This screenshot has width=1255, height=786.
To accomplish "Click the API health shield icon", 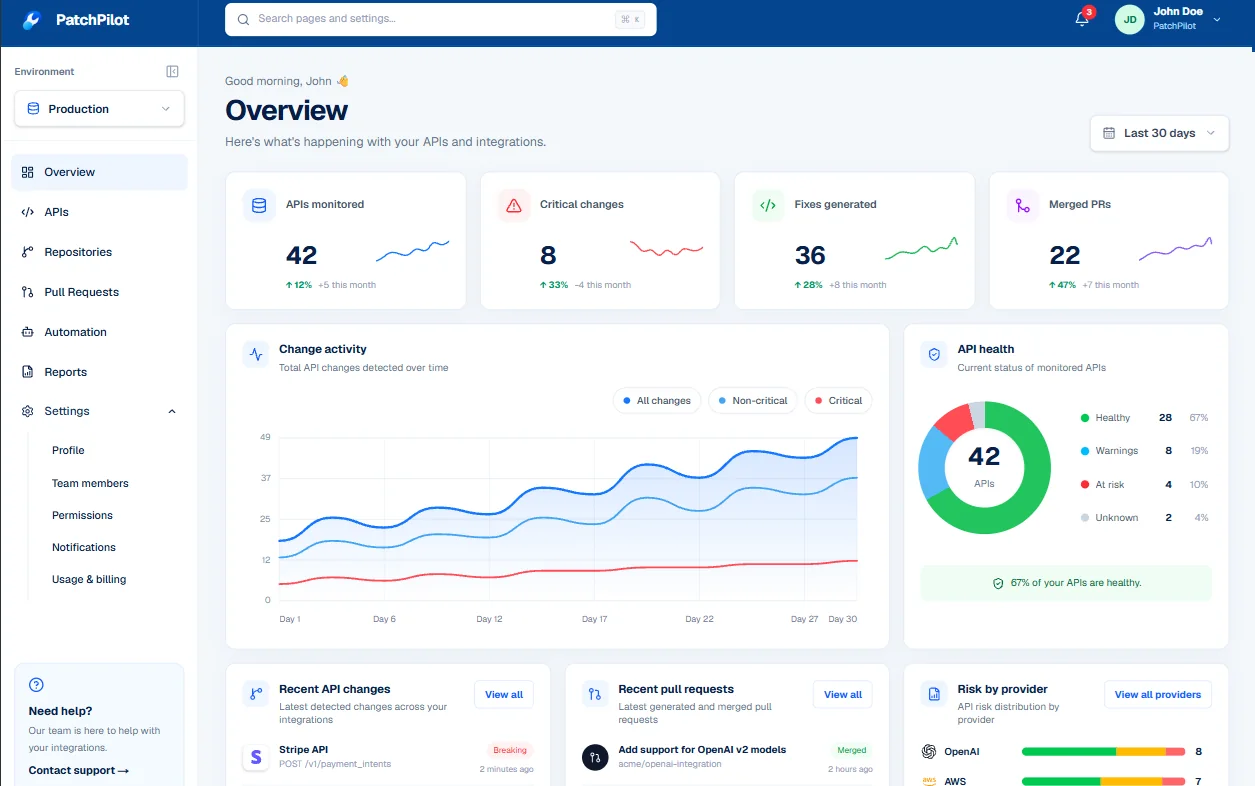I will tap(934, 354).
